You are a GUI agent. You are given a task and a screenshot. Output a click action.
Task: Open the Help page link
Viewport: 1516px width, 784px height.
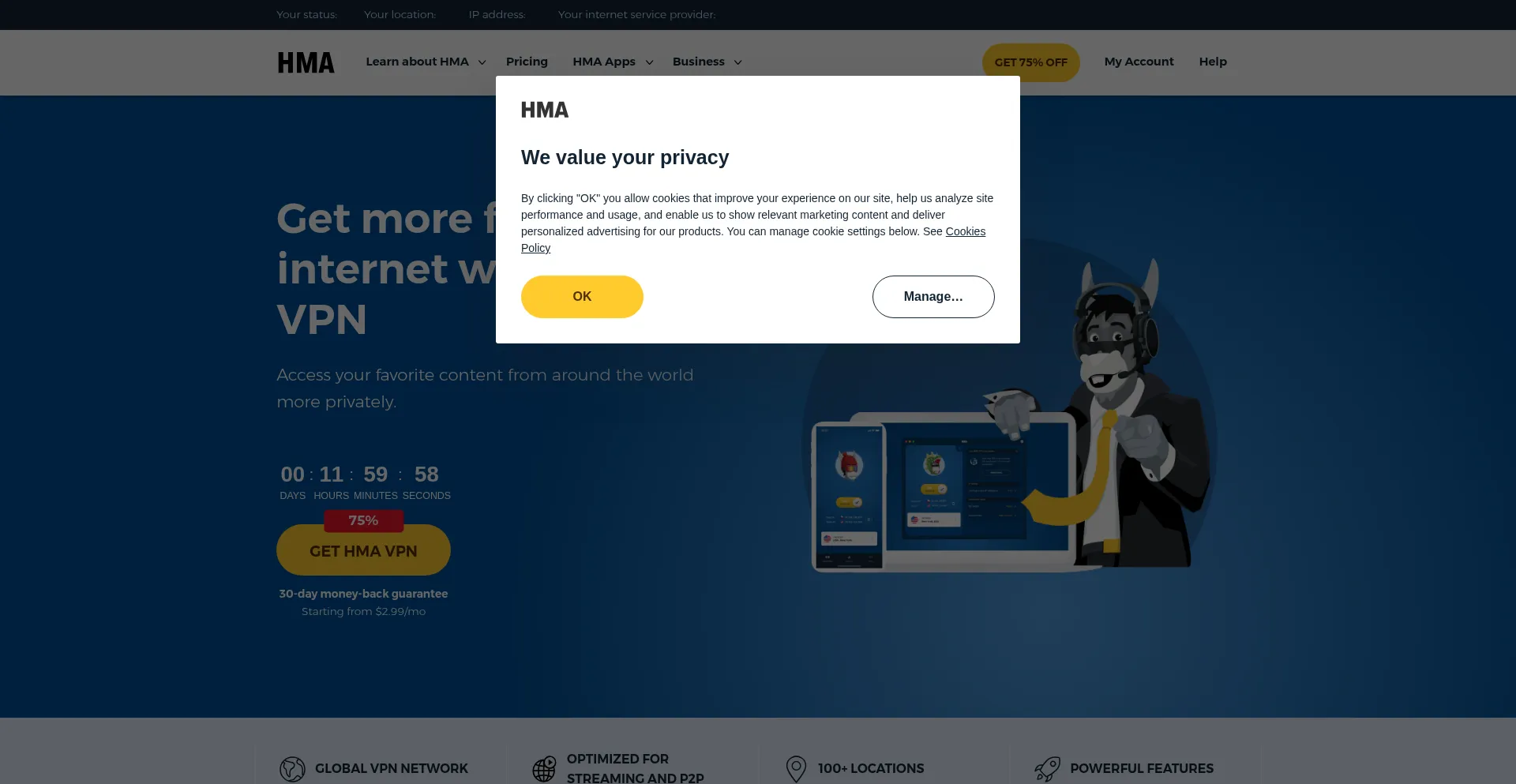tap(1213, 62)
